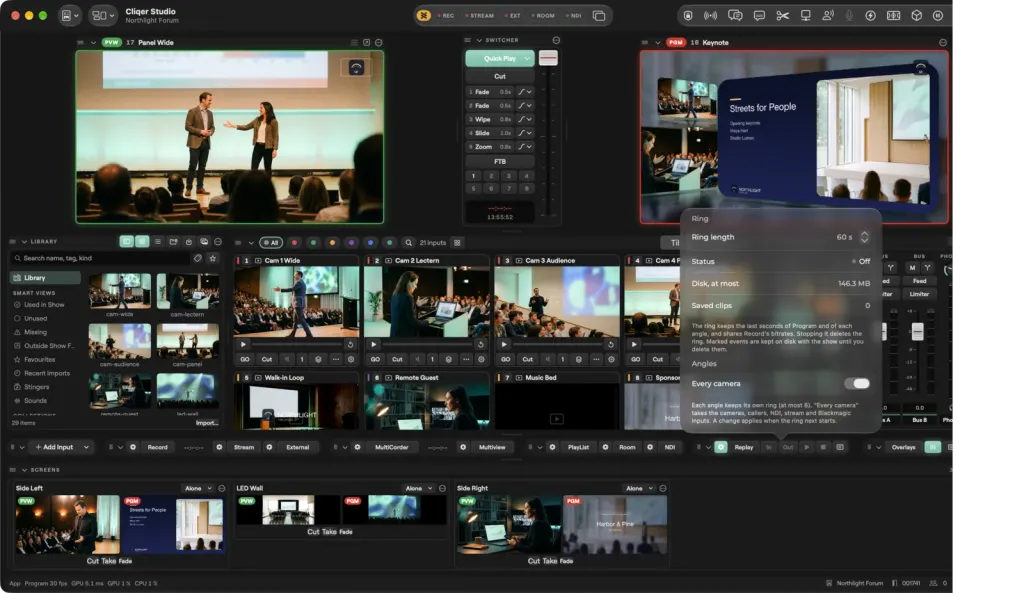Open the windows overlay icon beside NDI
The height and width of the screenshot is (593, 1024).
click(598, 16)
